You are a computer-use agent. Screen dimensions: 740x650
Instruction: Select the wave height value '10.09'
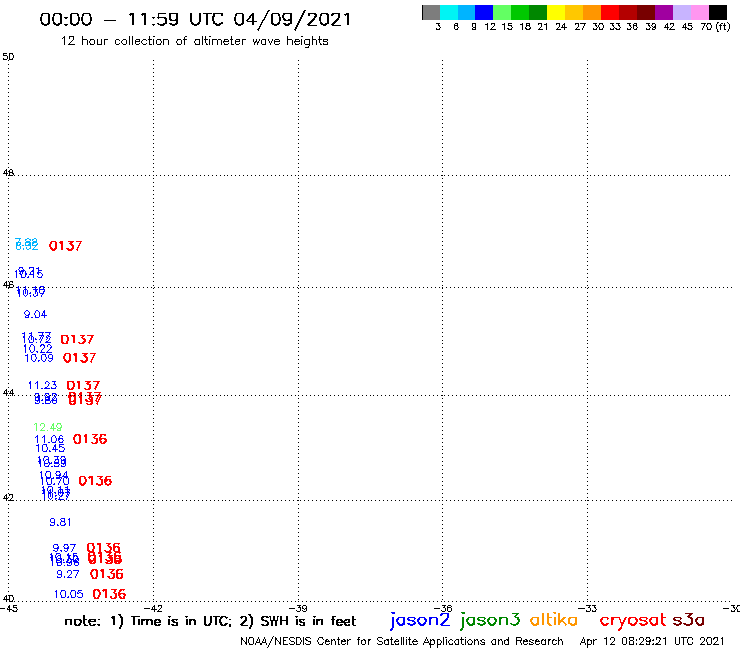click(39, 358)
